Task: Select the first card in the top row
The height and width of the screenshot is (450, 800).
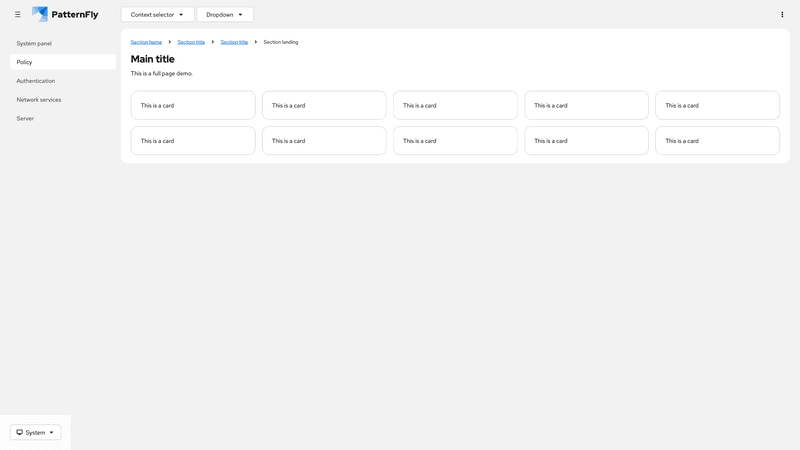Action: click(193, 105)
